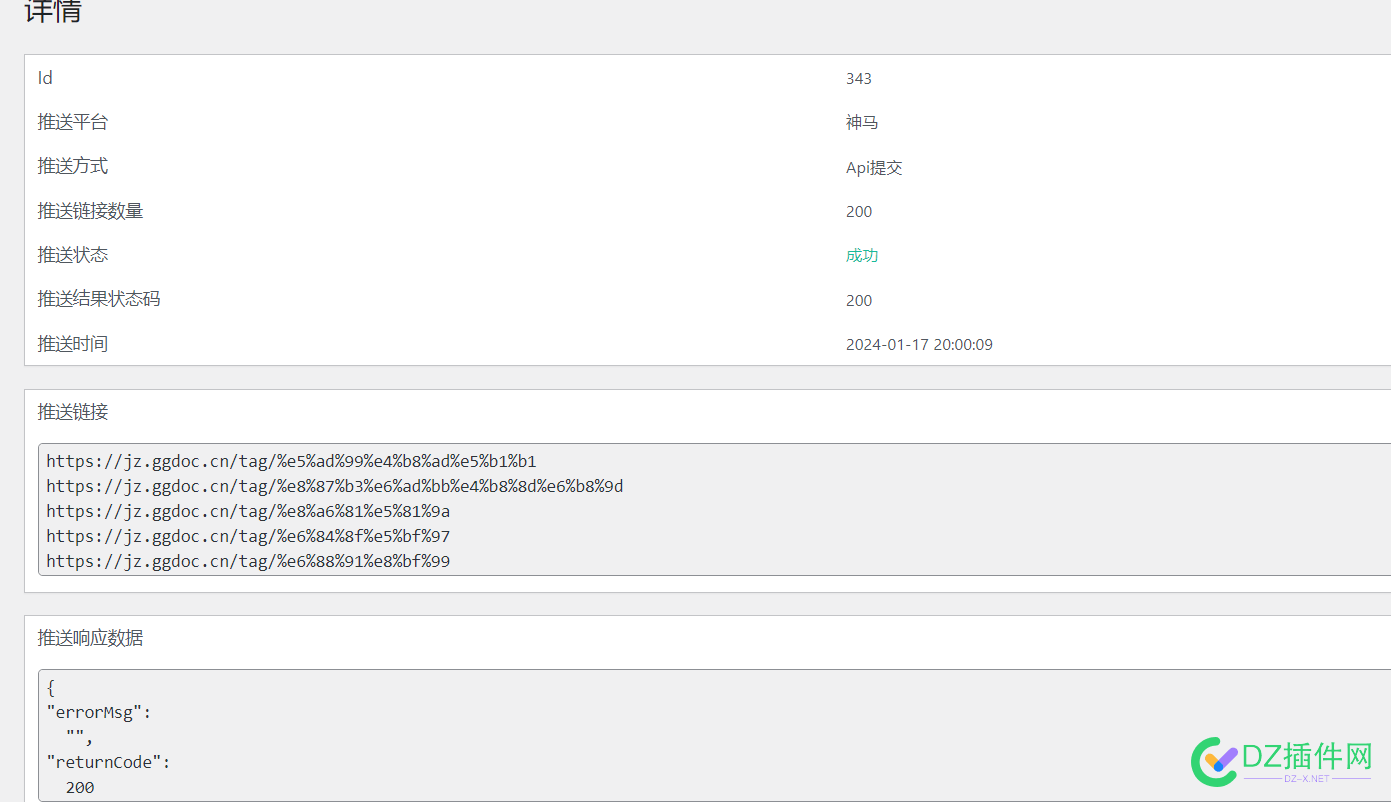Click the 推送平台 label
Screen dimensions: 1391x802
pos(73,122)
